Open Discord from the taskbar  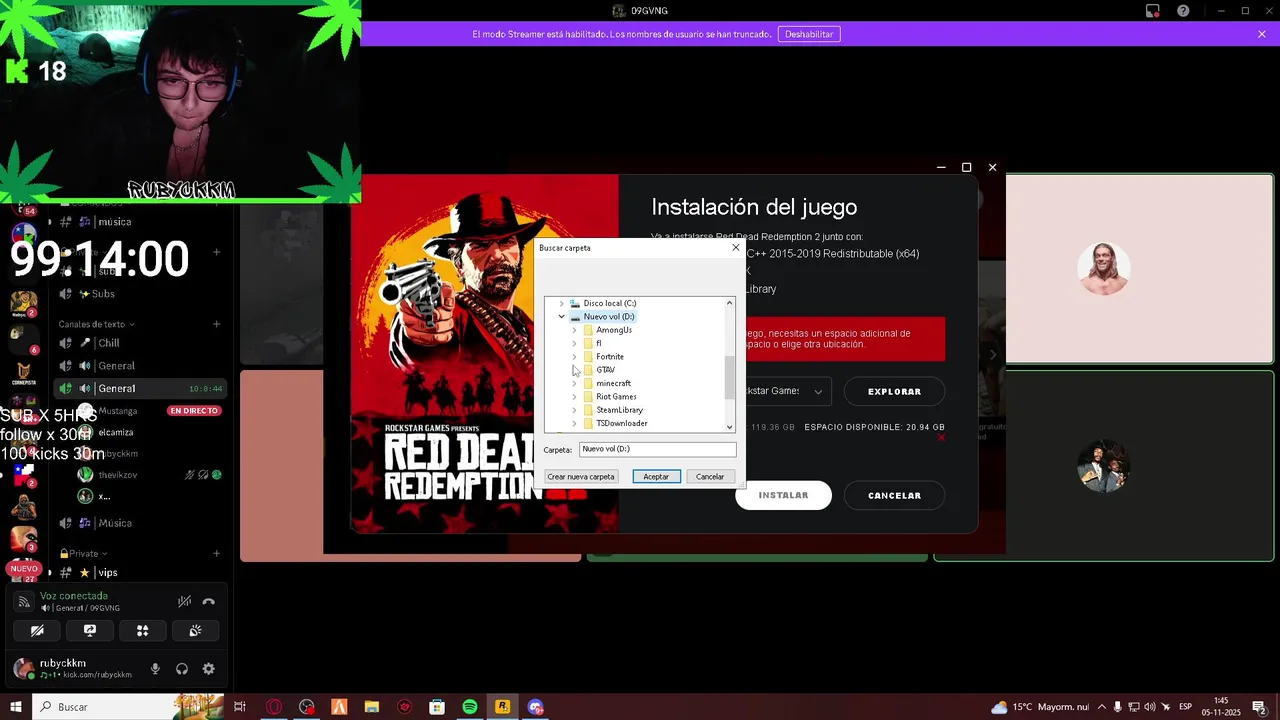coord(535,707)
